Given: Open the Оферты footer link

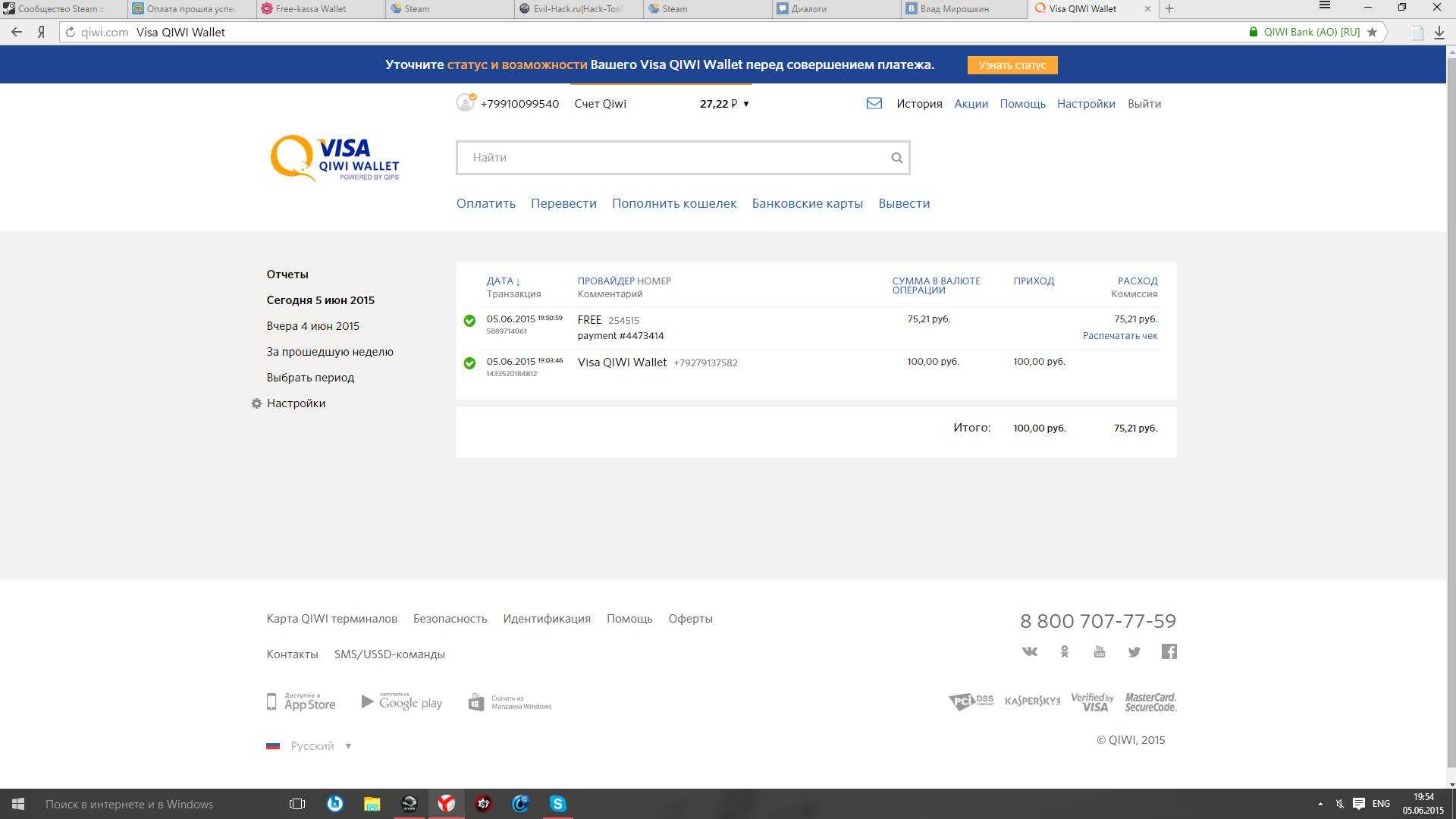Looking at the screenshot, I should (x=690, y=619).
